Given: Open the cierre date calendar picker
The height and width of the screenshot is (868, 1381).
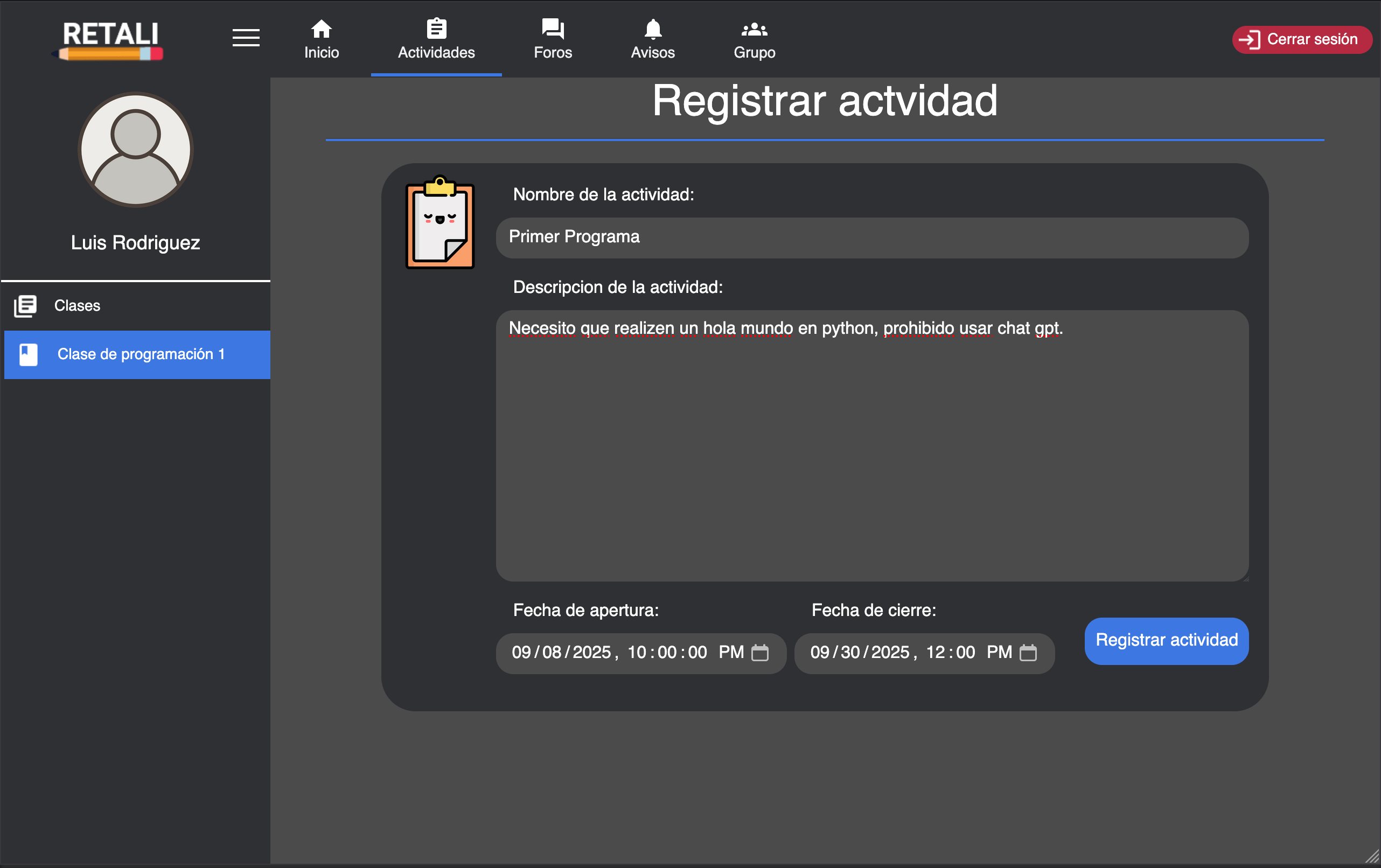Looking at the screenshot, I should tap(1029, 653).
